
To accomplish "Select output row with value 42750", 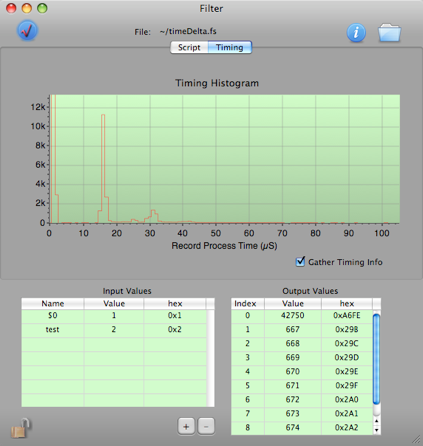I will 302,315.
